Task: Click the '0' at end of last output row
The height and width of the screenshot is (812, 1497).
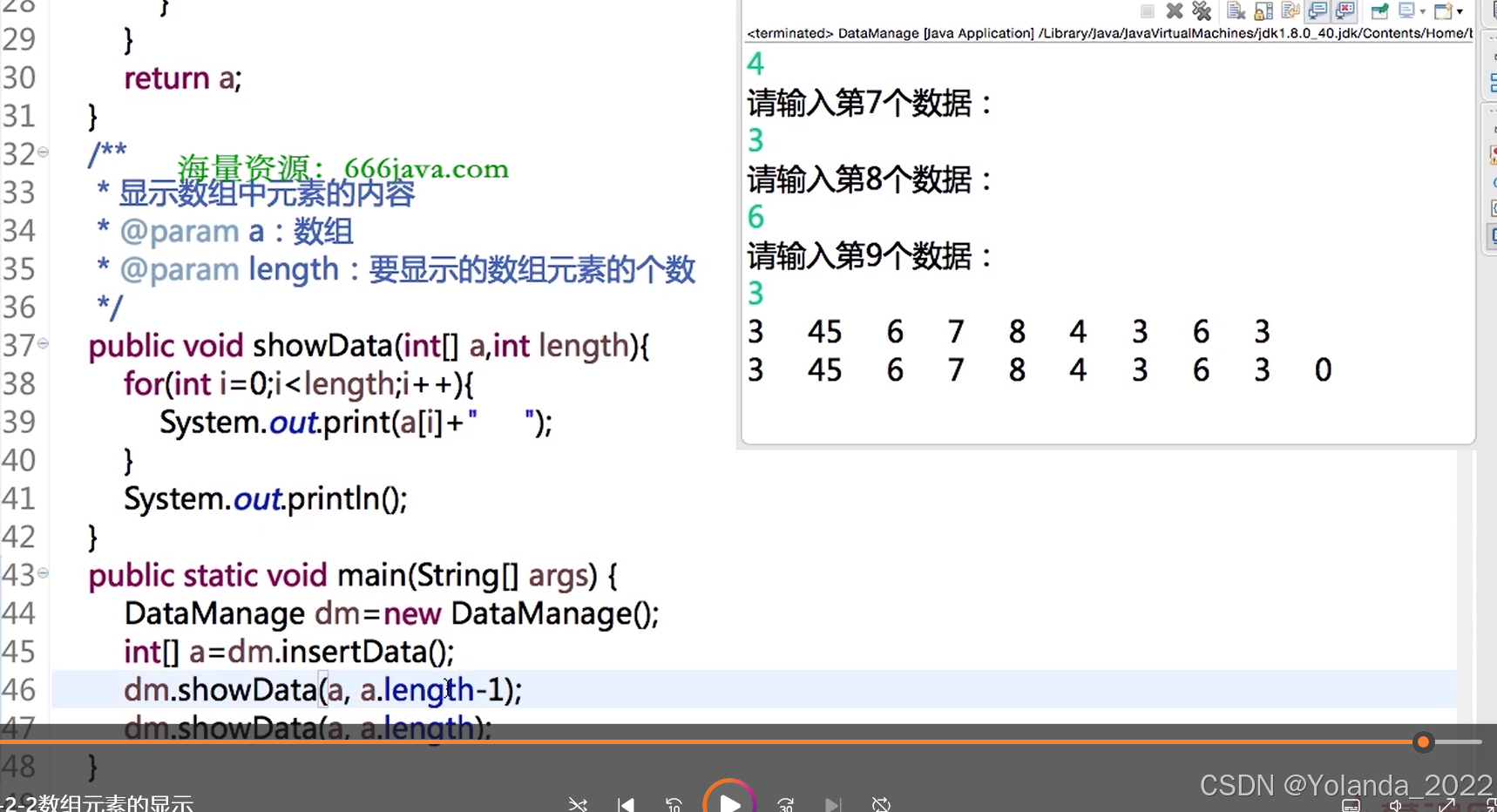Action: pyautogui.click(x=1323, y=370)
